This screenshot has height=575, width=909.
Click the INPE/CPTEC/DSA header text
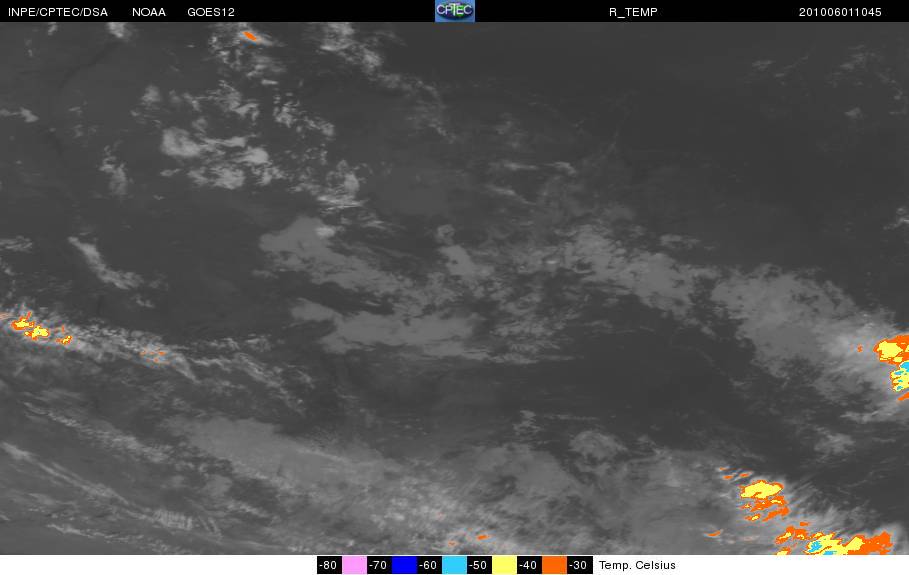click(x=58, y=12)
